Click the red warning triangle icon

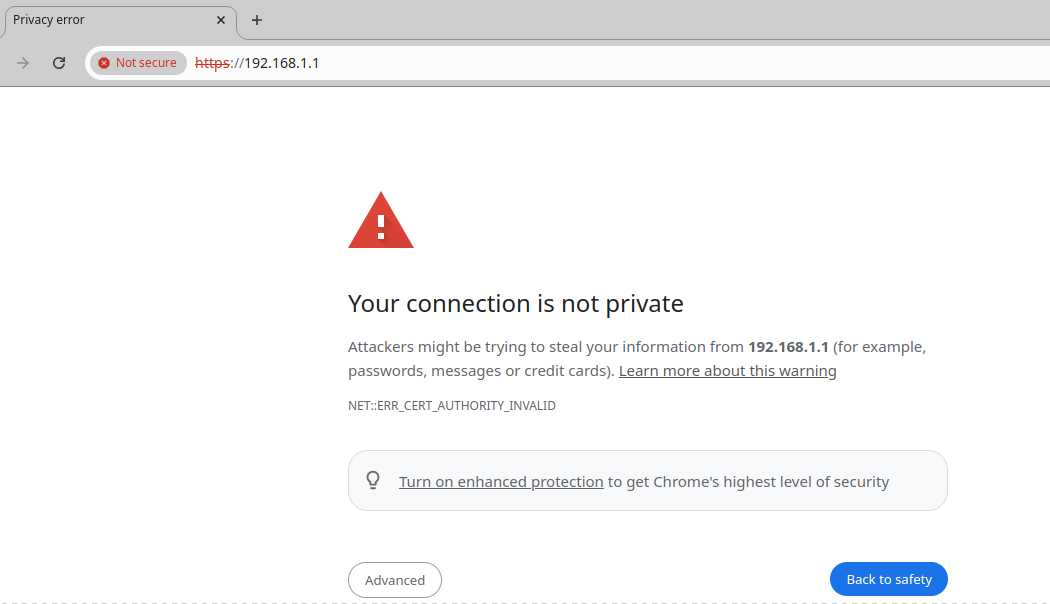click(x=380, y=221)
